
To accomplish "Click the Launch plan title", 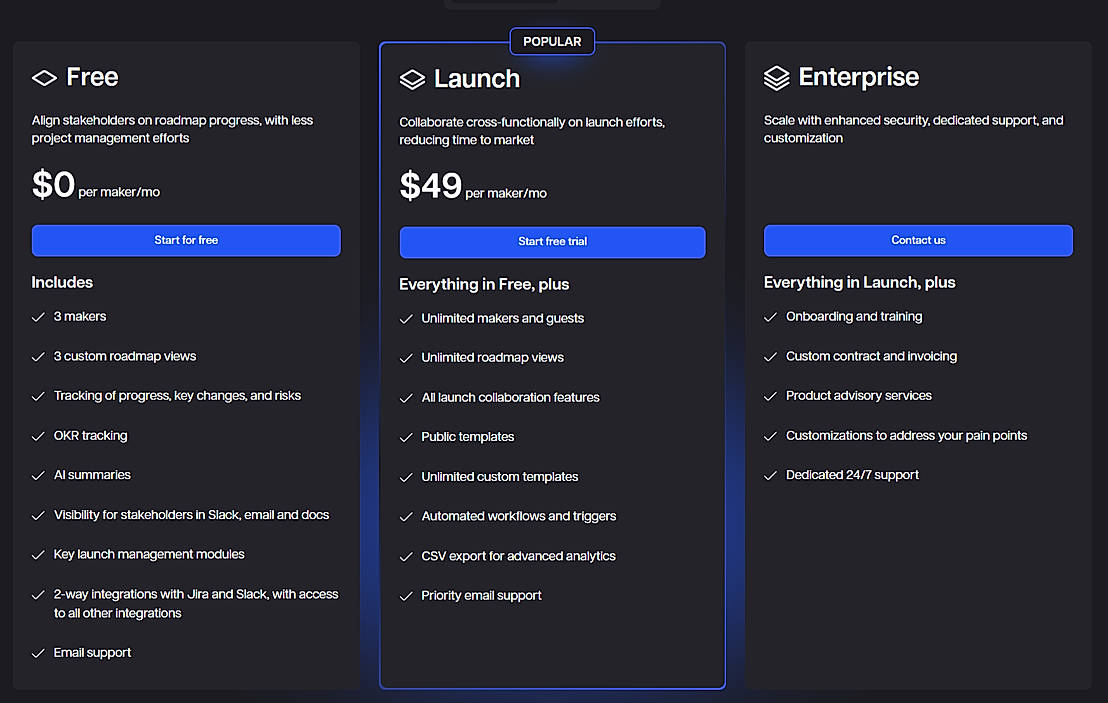I will (x=477, y=78).
